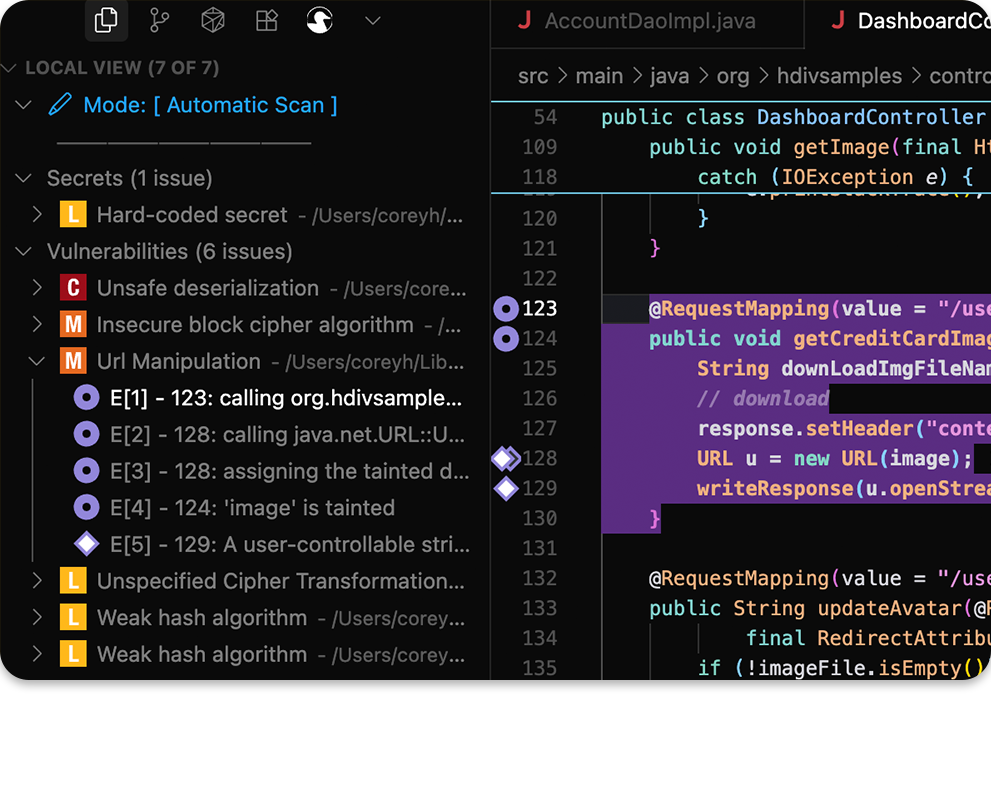The image size is (991, 792).
Task: Expand Insecure block cipher algorithm issue
Action: click(37, 325)
